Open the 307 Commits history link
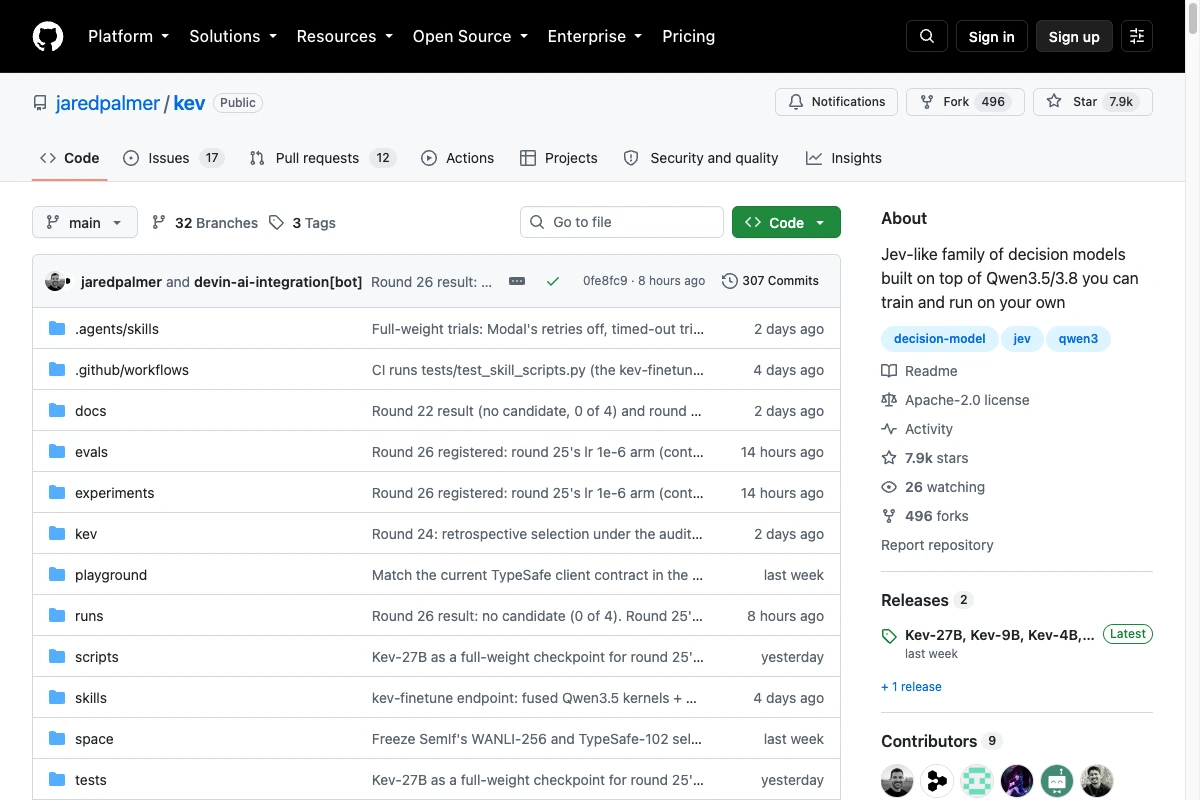This screenshot has width=1200, height=800. click(x=771, y=281)
